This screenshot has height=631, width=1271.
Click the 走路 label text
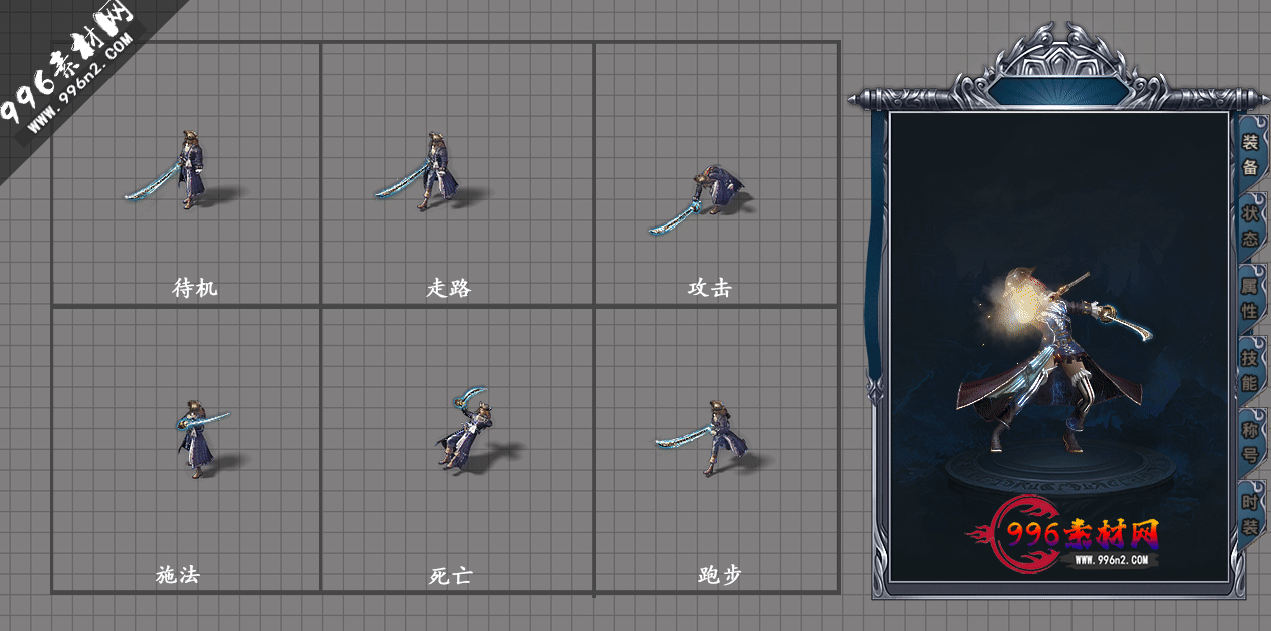coord(449,288)
